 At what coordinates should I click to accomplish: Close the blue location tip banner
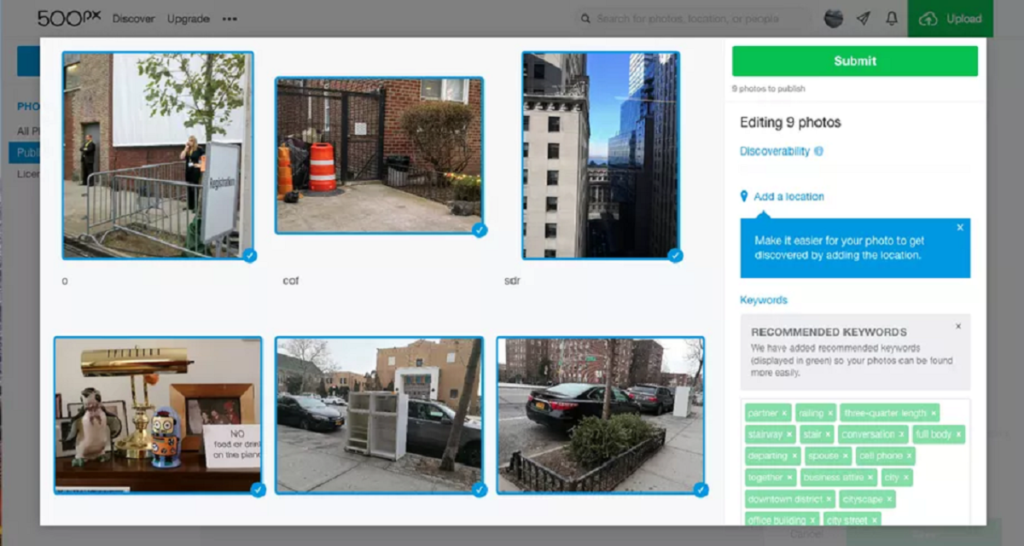pyautogui.click(x=960, y=228)
